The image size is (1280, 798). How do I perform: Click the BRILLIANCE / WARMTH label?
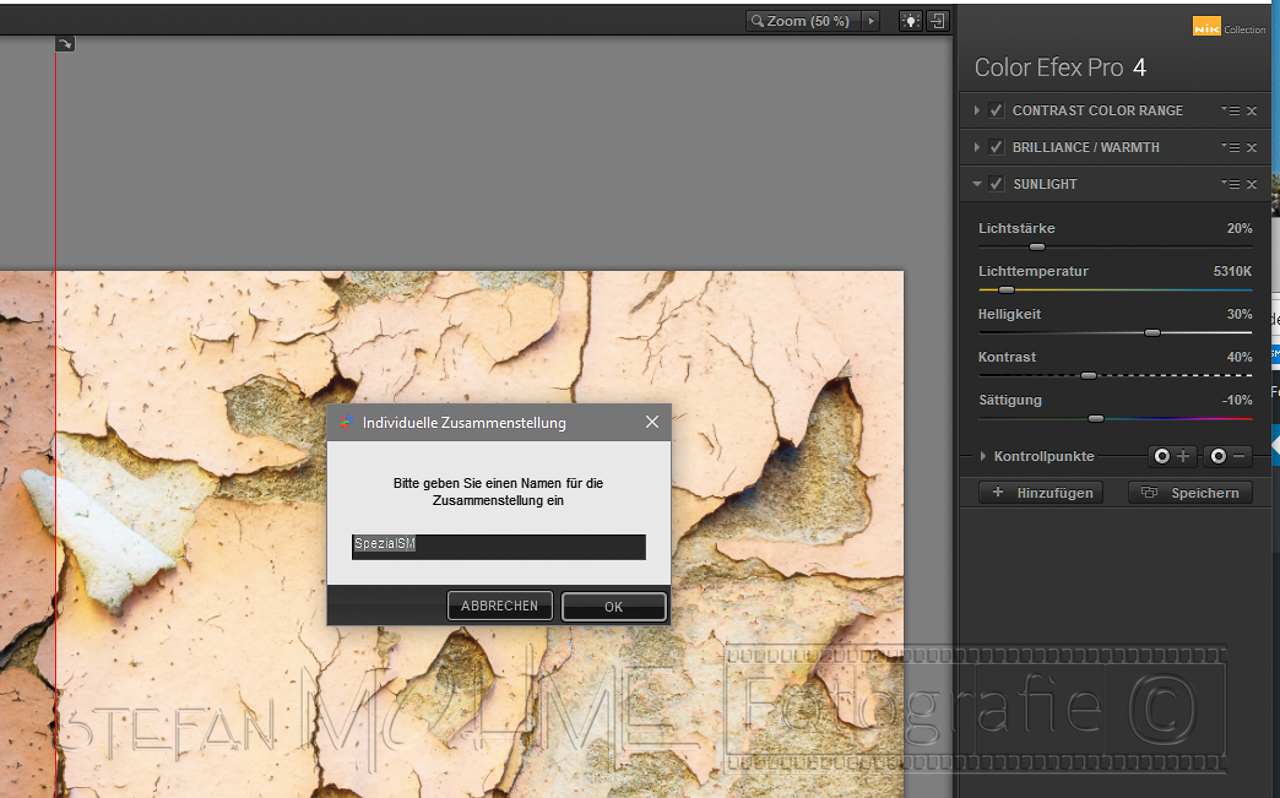[1086, 148]
